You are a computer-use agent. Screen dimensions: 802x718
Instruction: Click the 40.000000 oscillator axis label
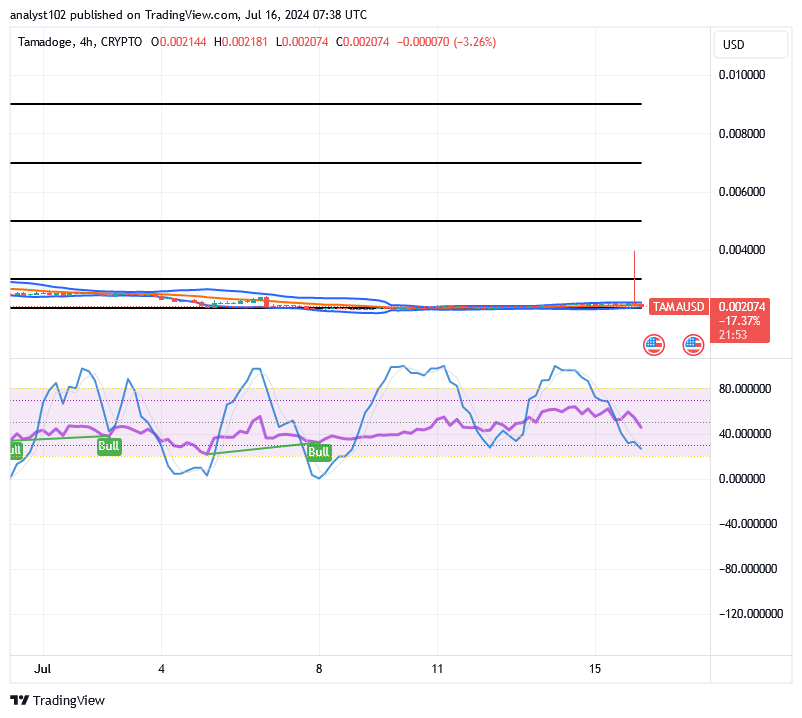[745, 434]
